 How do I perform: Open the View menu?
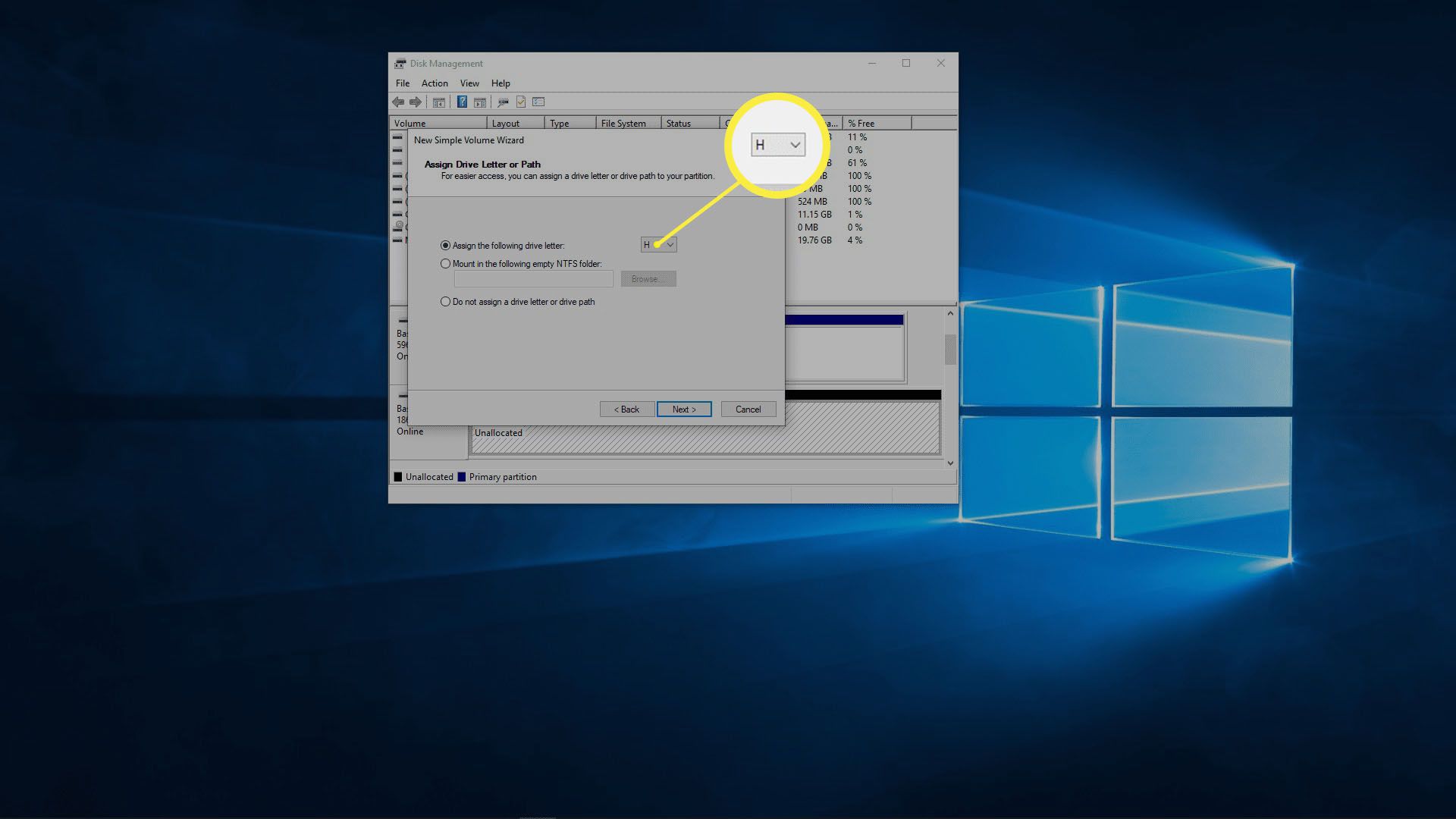[x=469, y=83]
